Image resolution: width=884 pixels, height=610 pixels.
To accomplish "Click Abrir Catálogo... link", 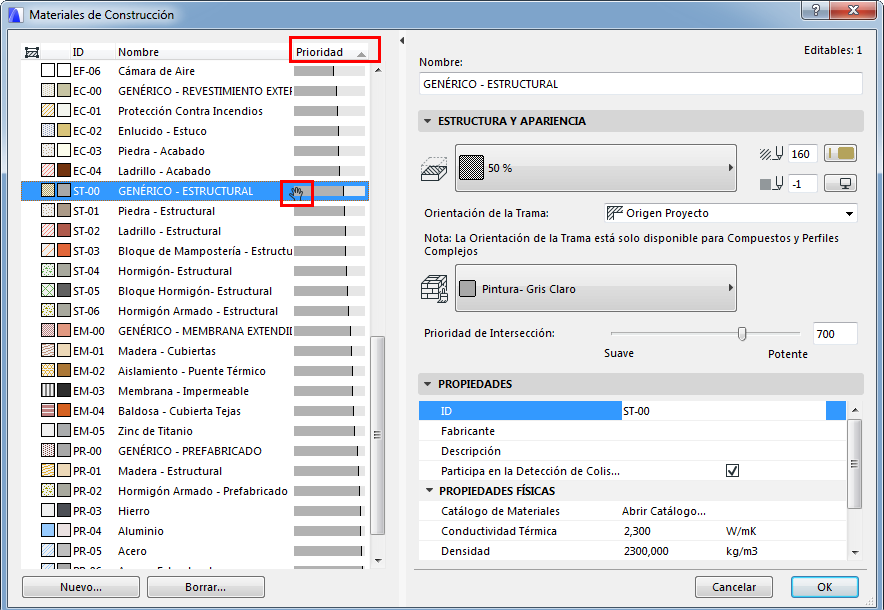I will coord(664,511).
